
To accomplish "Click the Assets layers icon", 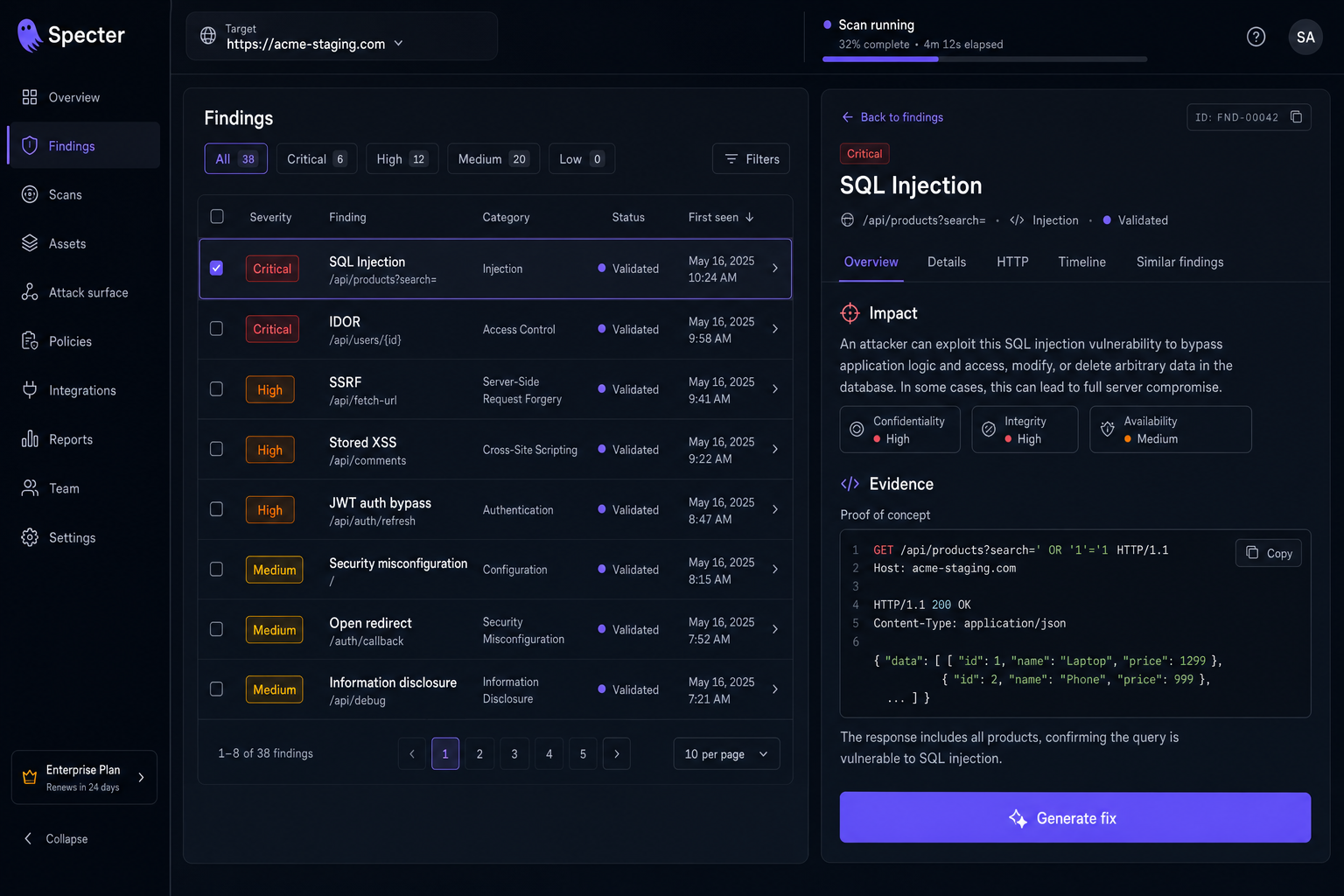I will coord(30,243).
